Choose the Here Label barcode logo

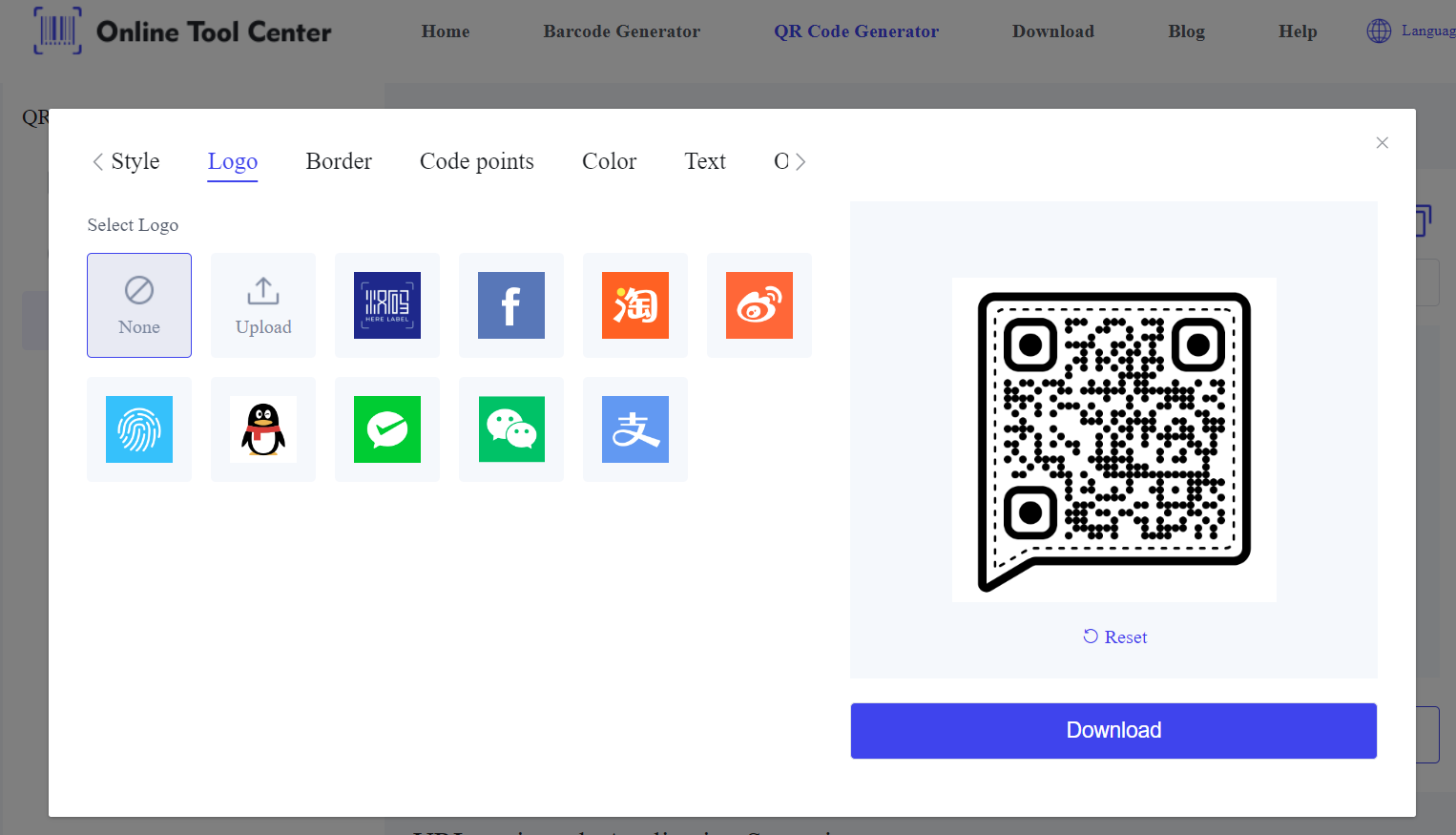pos(387,305)
